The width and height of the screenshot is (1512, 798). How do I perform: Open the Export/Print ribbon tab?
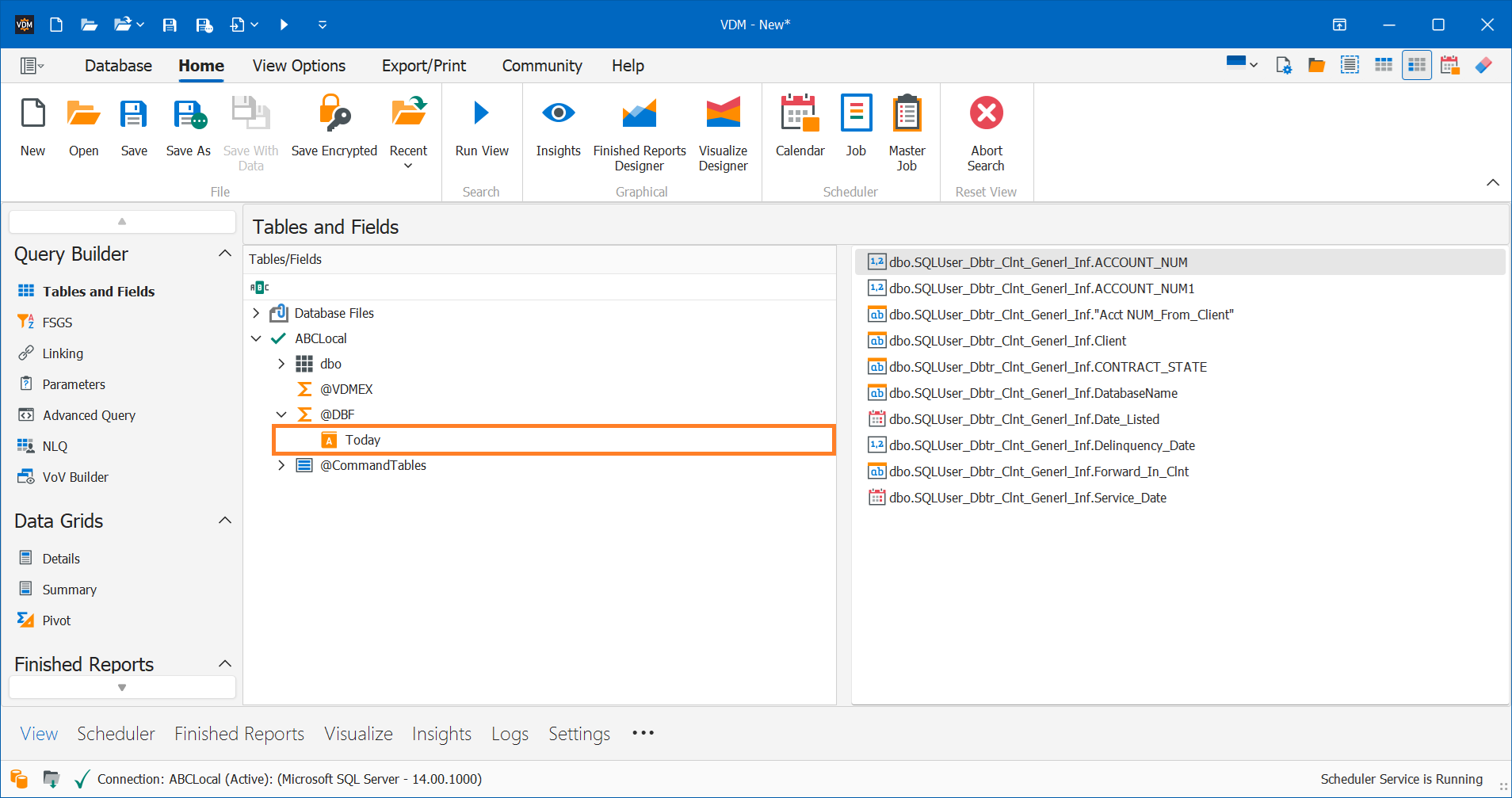(423, 66)
